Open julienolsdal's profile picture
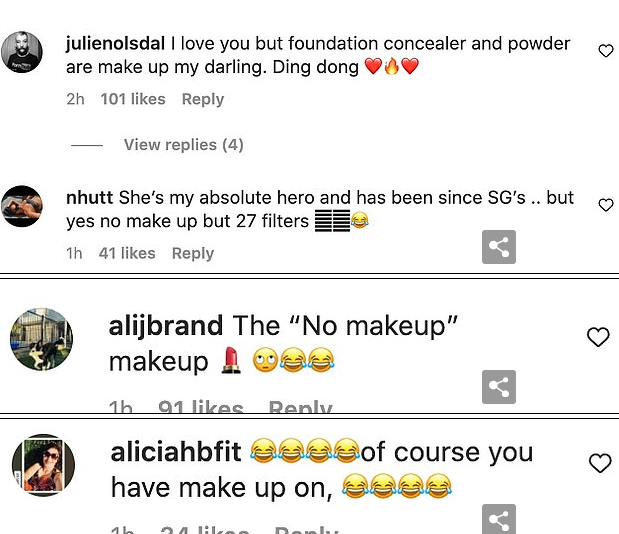The width and height of the screenshot is (619, 534). pos(22,52)
